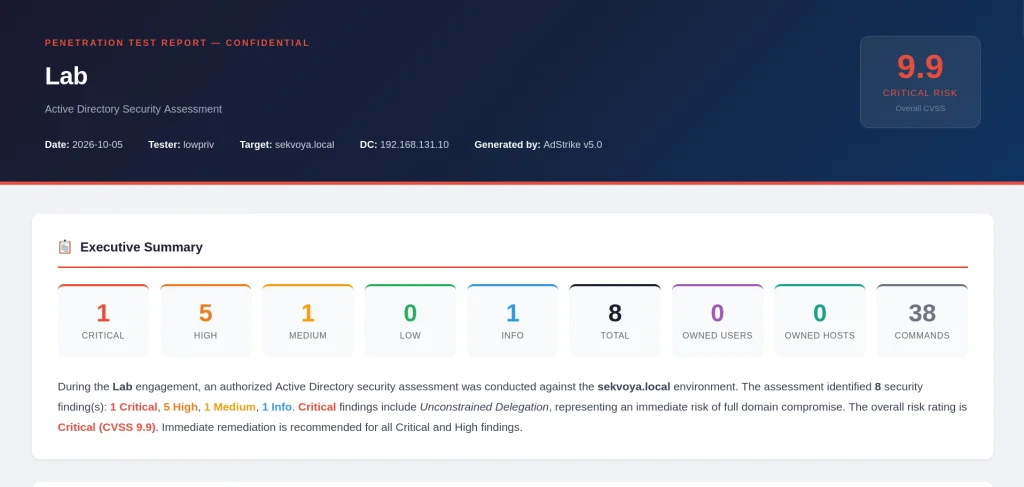Select the Tester lowpriv entry
This screenshot has width=1024, height=487.
click(x=181, y=144)
